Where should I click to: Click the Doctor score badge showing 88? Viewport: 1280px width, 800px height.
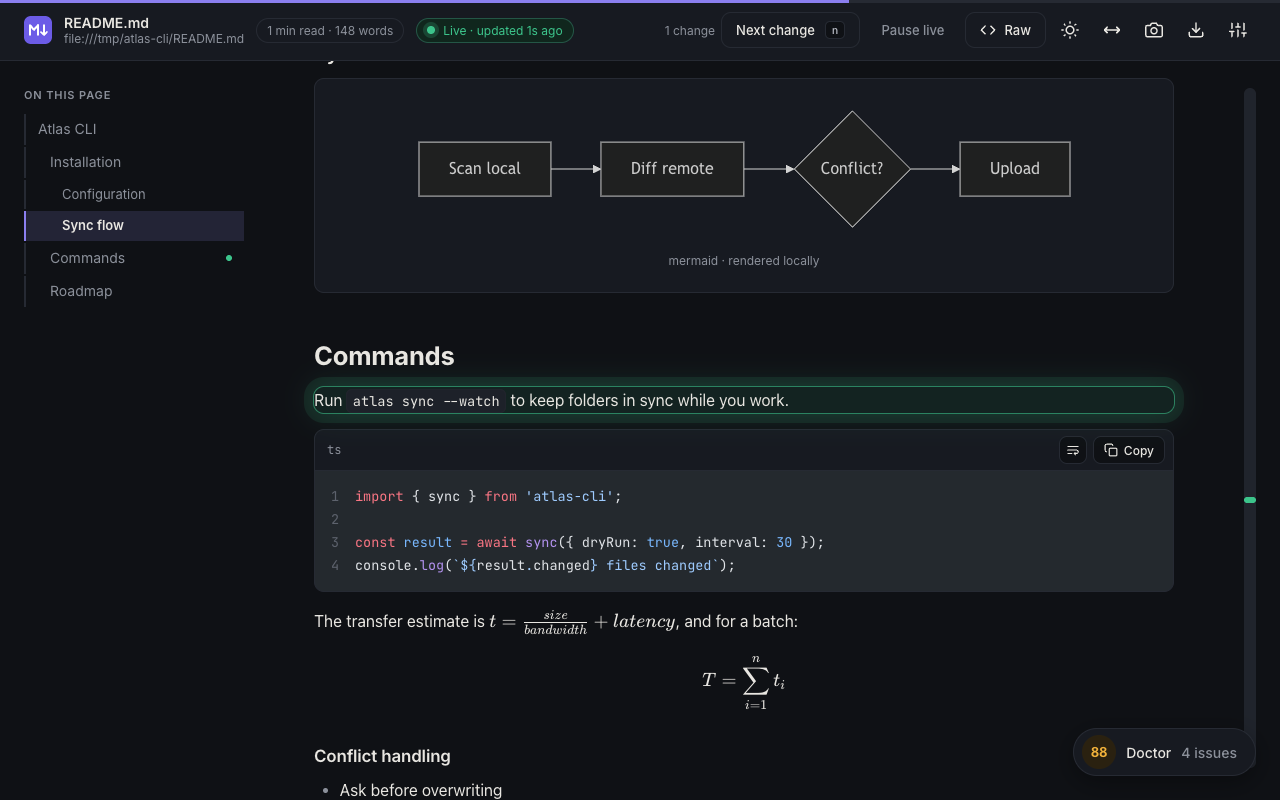(1099, 753)
